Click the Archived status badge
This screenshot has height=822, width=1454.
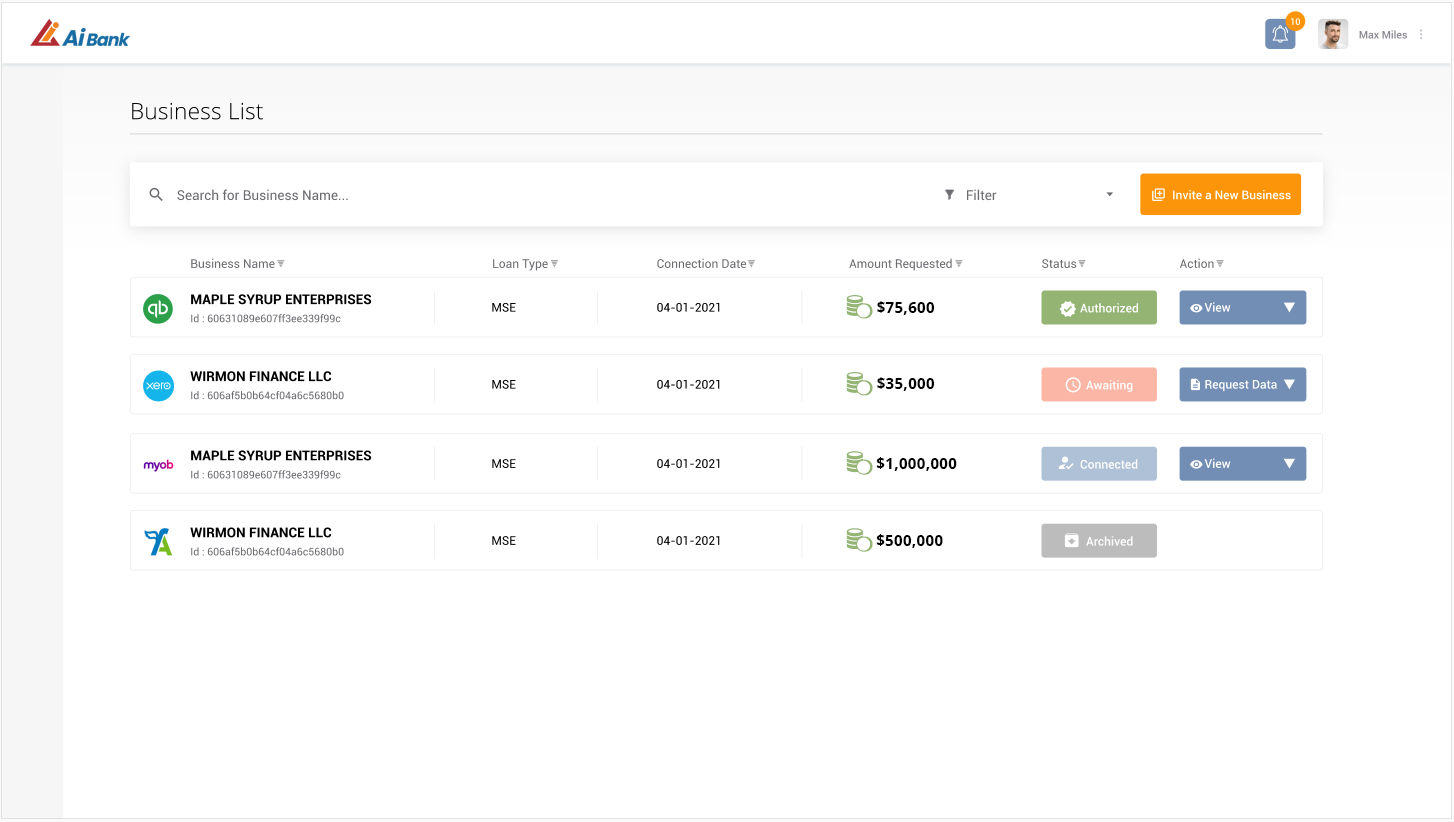1099,541
